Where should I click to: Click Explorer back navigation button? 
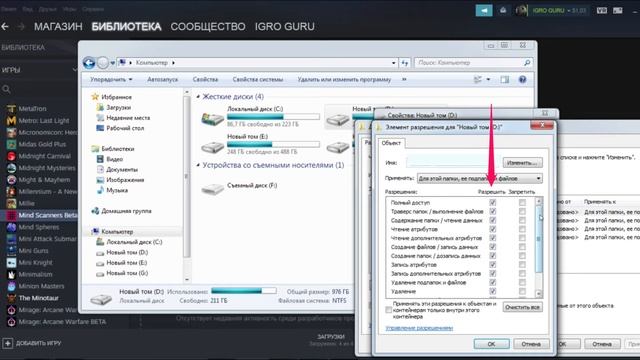pos(89,63)
